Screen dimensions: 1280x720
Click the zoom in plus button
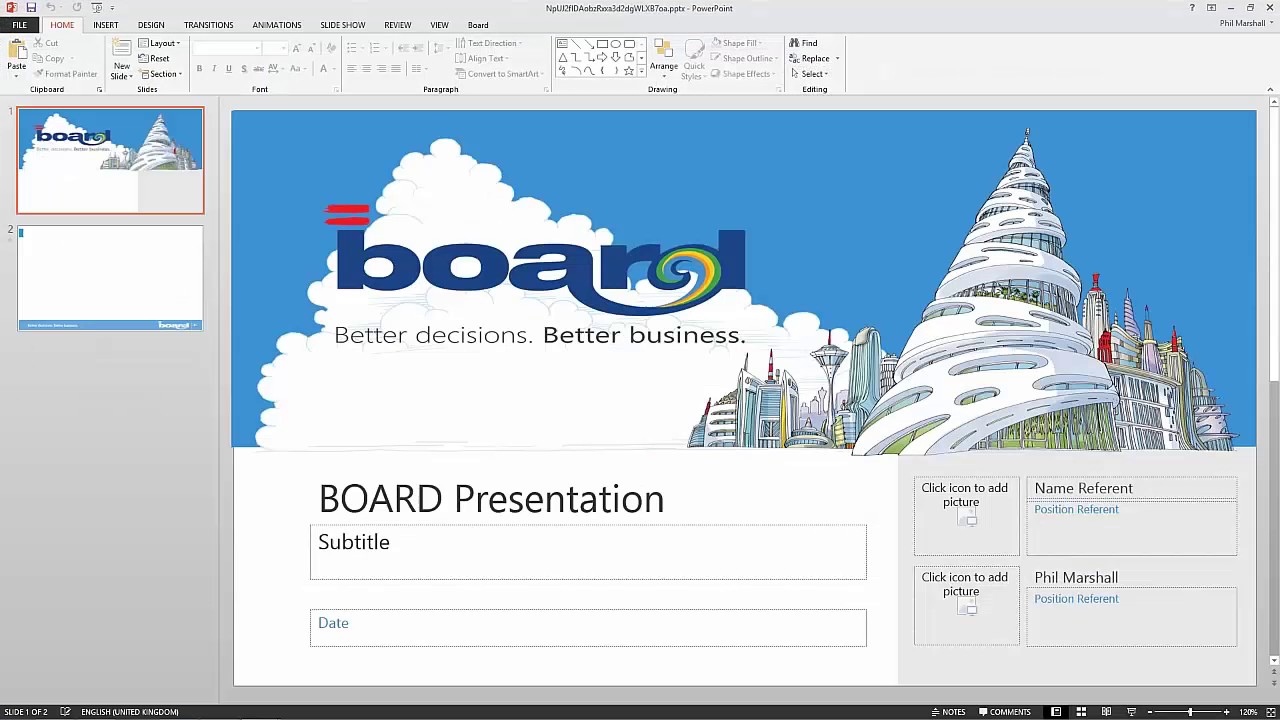pyautogui.click(x=1226, y=712)
